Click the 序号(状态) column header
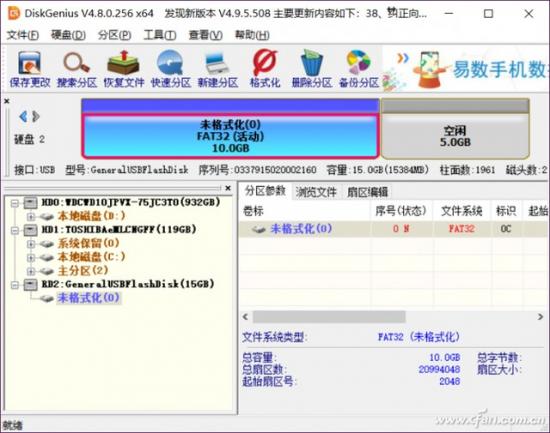The width and height of the screenshot is (550, 433). point(401,211)
